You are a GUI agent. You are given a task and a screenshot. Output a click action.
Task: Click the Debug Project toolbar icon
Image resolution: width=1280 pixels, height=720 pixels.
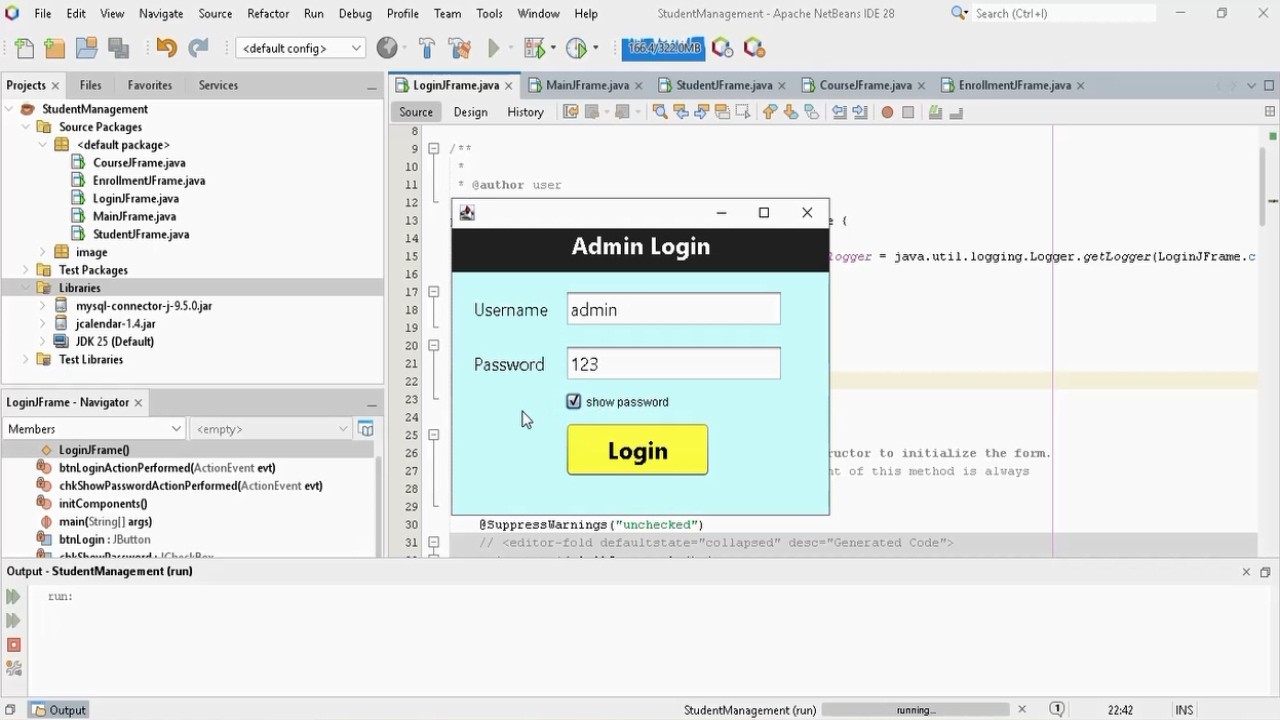[x=533, y=48]
